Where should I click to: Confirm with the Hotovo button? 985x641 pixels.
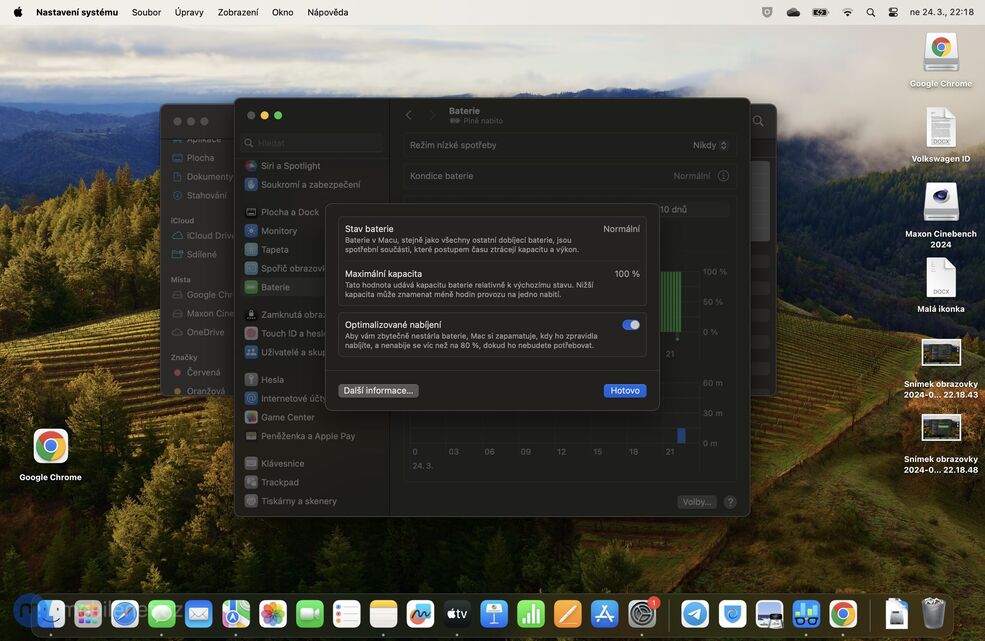(x=624, y=390)
